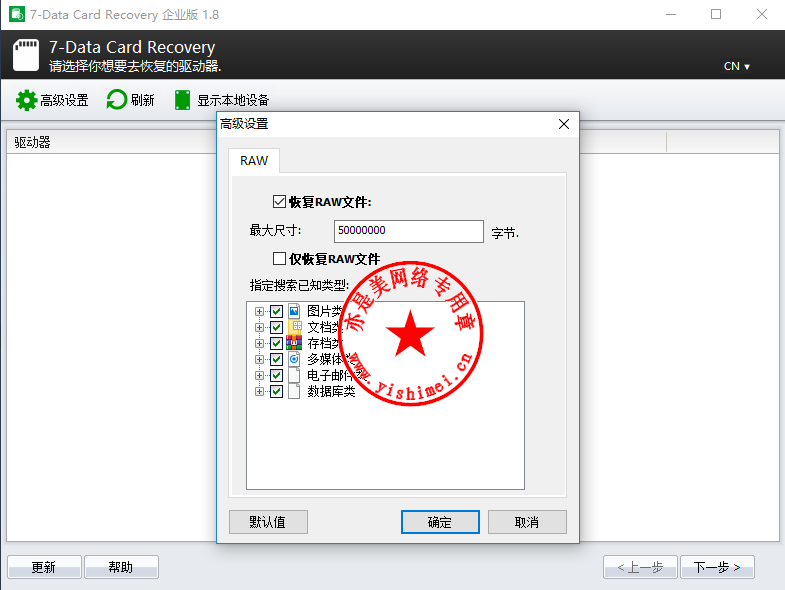Screen dimensions: 785x590
Task: Open the CN language dropdown
Action: click(x=736, y=66)
